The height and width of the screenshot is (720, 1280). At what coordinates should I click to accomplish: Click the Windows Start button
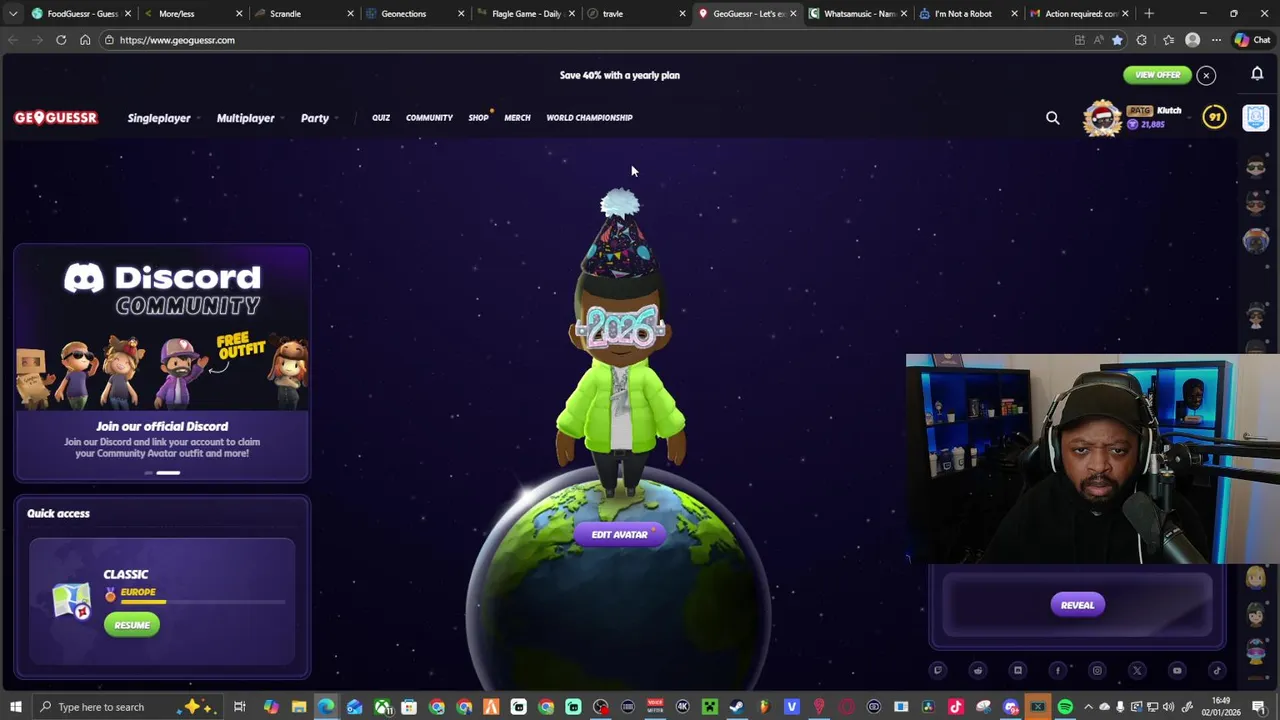point(14,707)
